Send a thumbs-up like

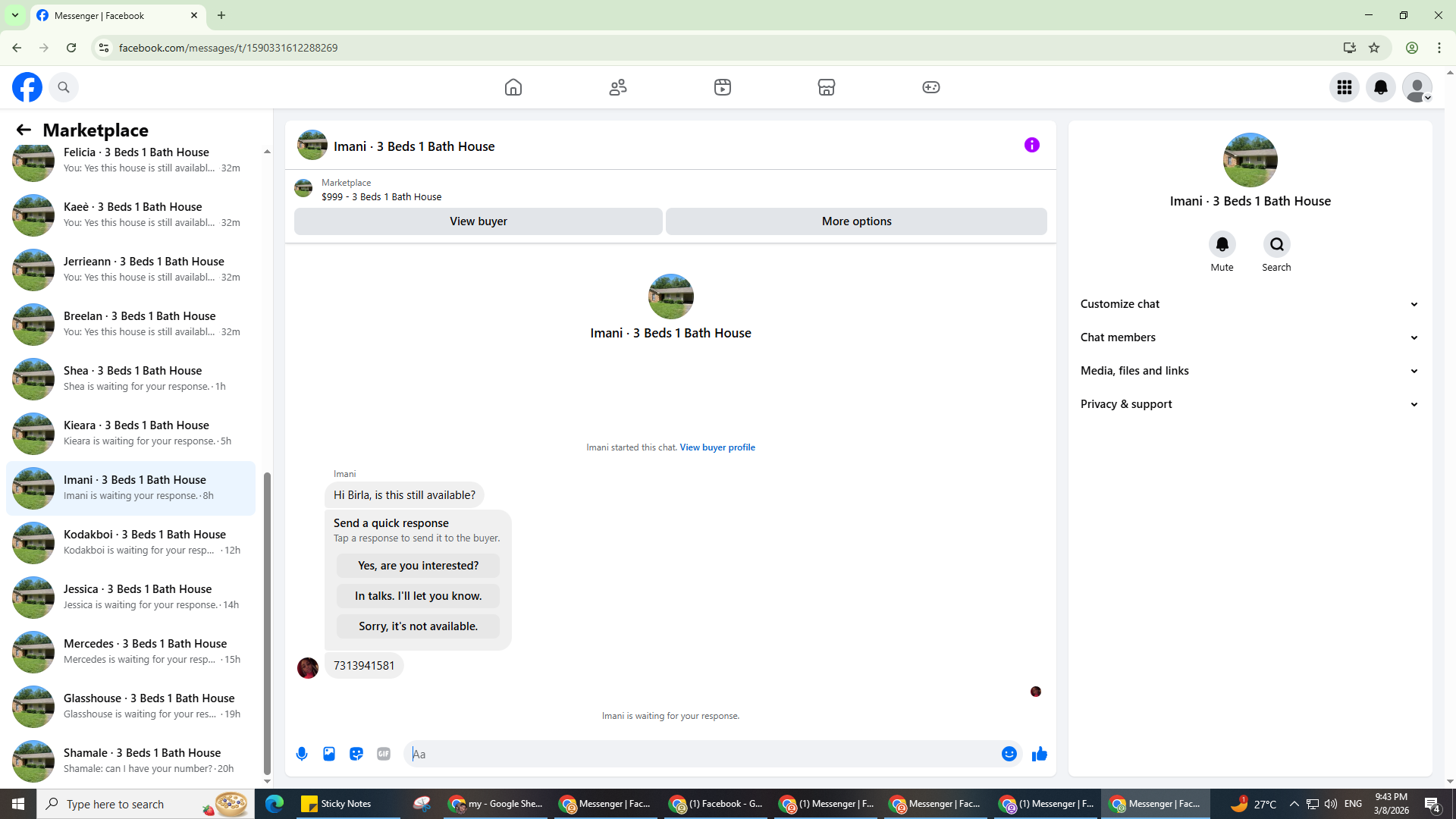pyautogui.click(x=1039, y=754)
